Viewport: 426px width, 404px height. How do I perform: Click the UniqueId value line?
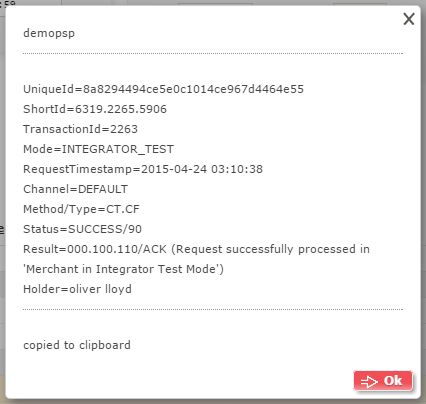point(163,89)
